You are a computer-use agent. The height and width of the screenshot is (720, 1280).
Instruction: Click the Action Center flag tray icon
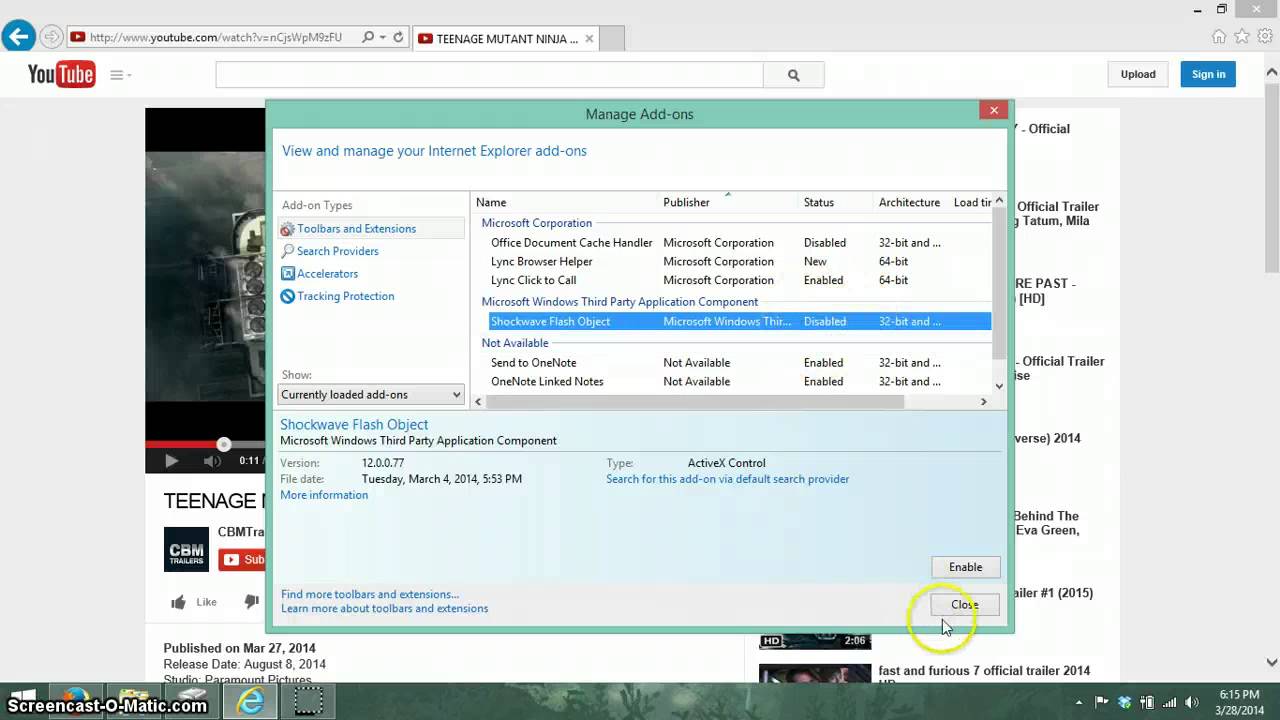pos(1102,702)
